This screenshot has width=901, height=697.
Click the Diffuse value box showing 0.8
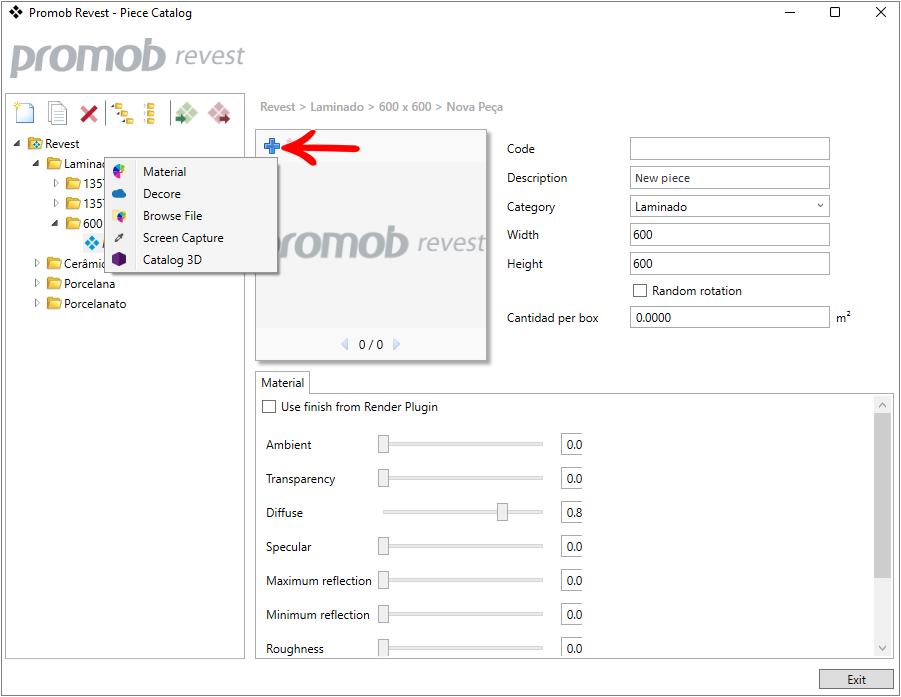(572, 513)
